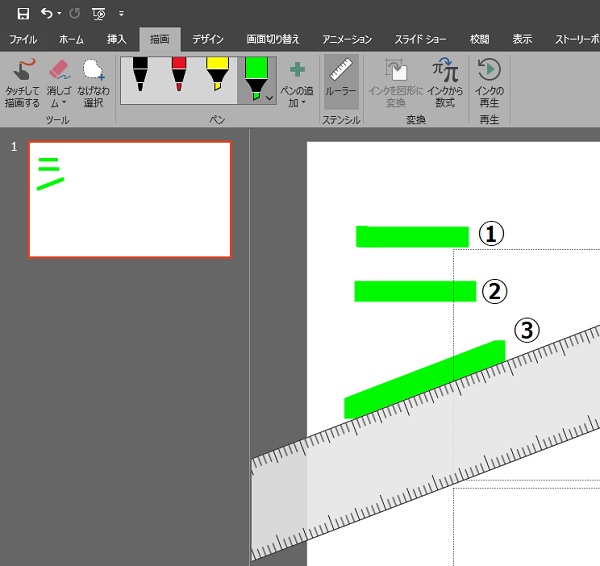Start slideshow from beginning icon

point(99,14)
